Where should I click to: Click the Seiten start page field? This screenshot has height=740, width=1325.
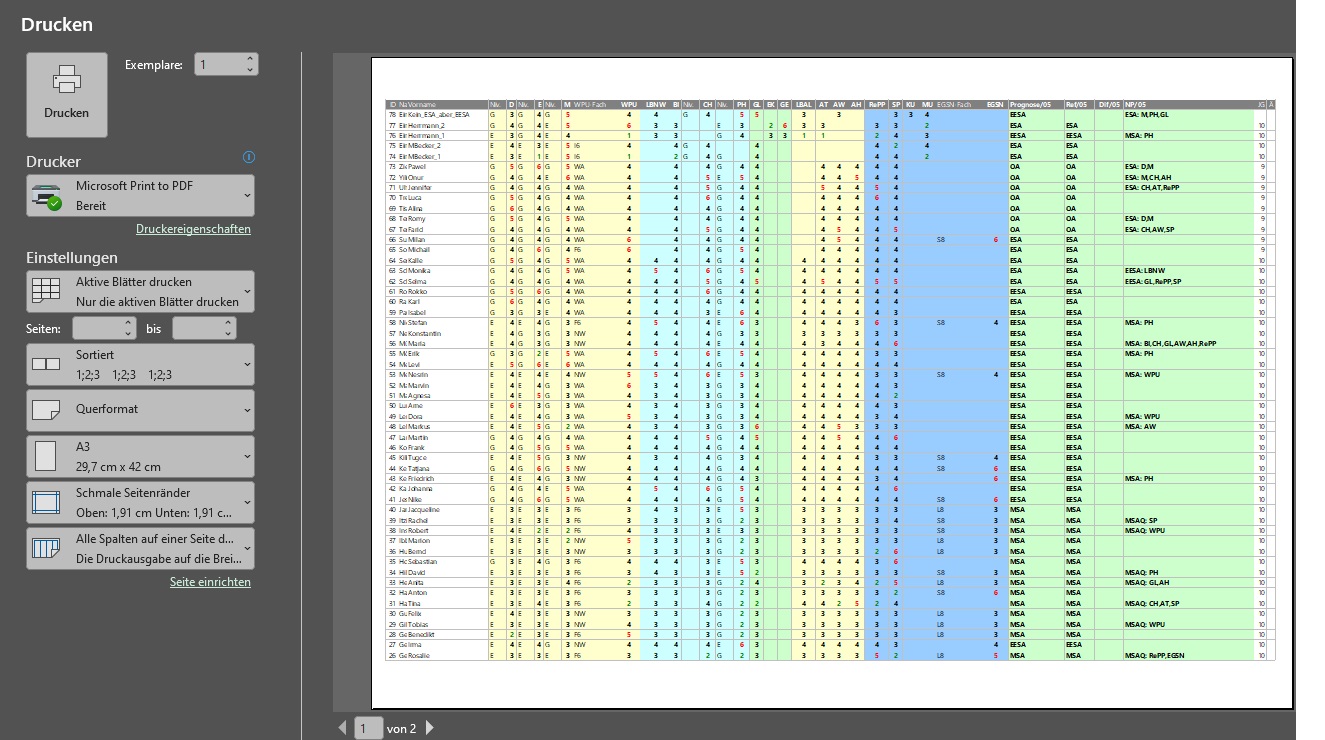tap(97, 328)
